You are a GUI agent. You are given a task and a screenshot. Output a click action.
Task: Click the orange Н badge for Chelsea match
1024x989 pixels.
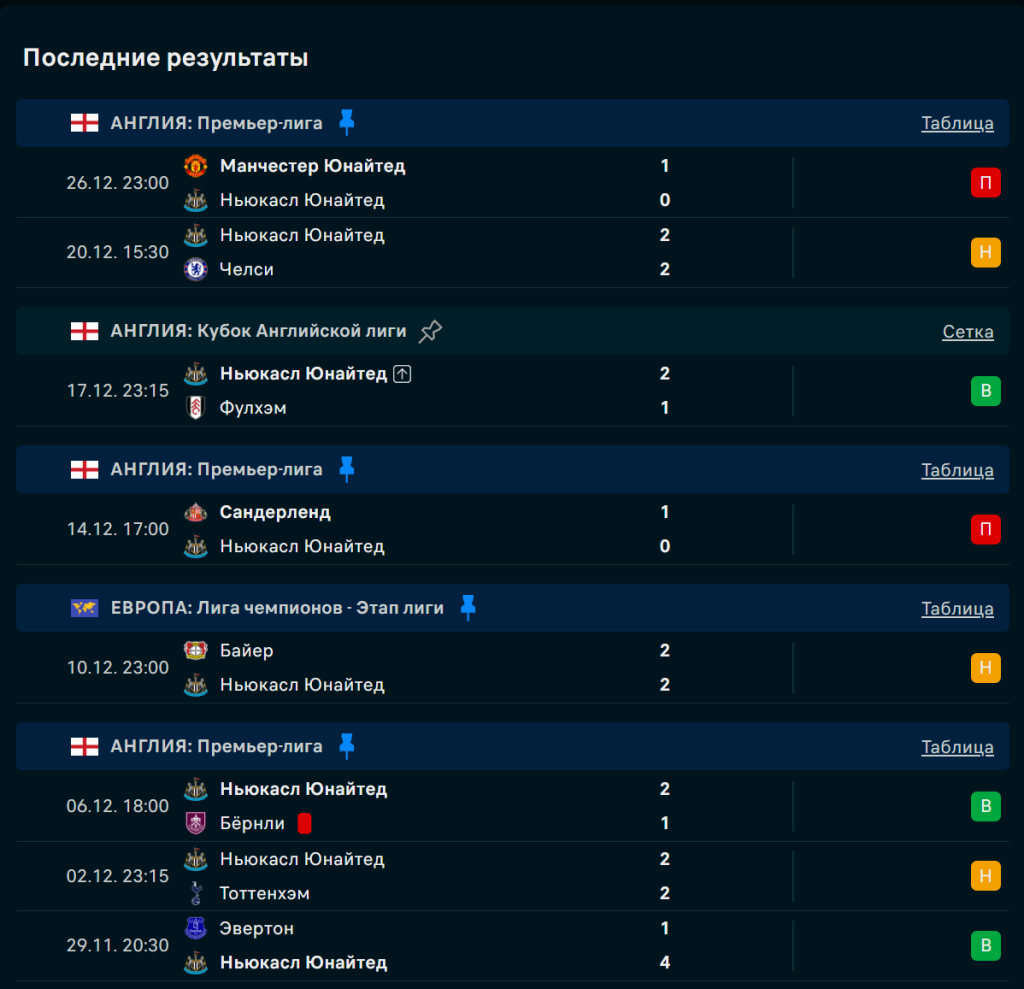coord(985,252)
